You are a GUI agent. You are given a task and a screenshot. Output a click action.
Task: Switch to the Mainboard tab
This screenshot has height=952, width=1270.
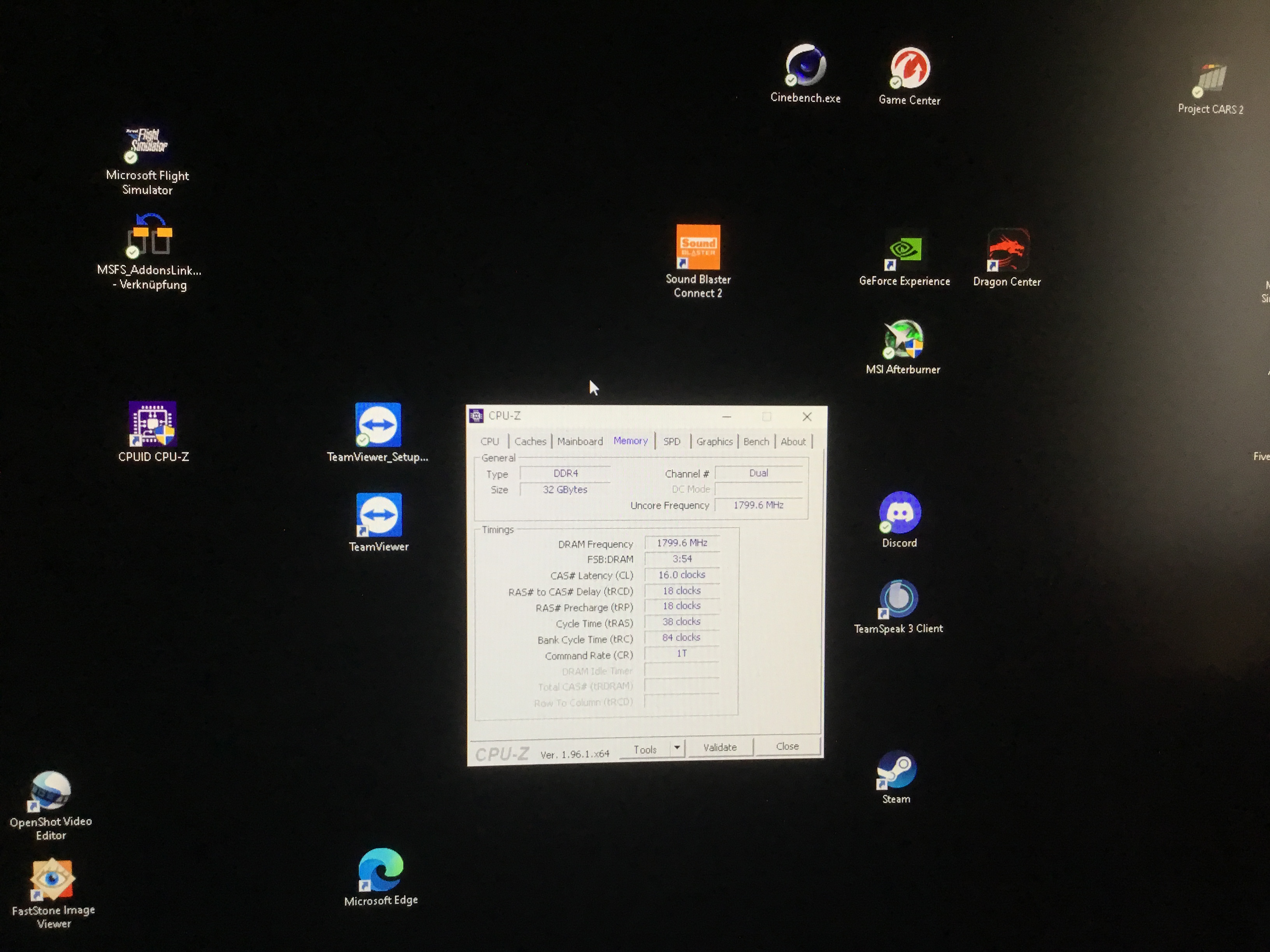click(x=580, y=441)
